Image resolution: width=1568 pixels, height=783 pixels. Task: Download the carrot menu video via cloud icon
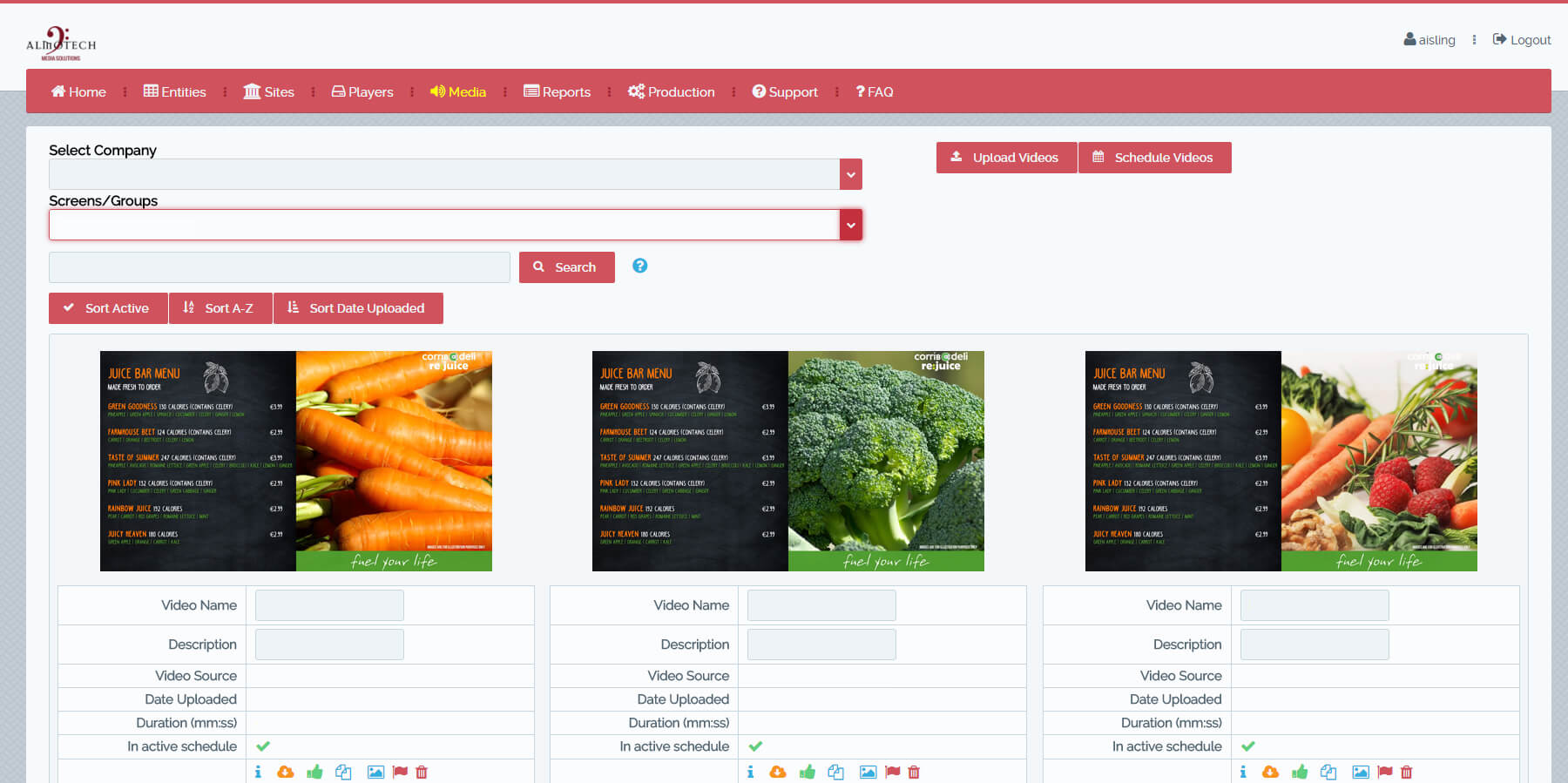pyautogui.click(x=286, y=772)
